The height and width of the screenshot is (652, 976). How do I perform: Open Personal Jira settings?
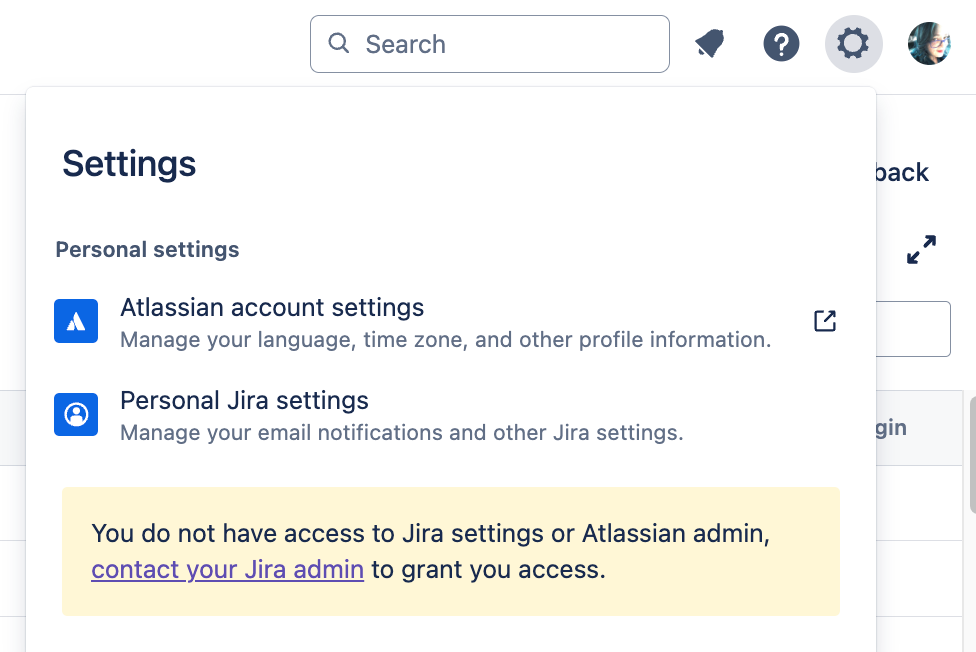(244, 401)
